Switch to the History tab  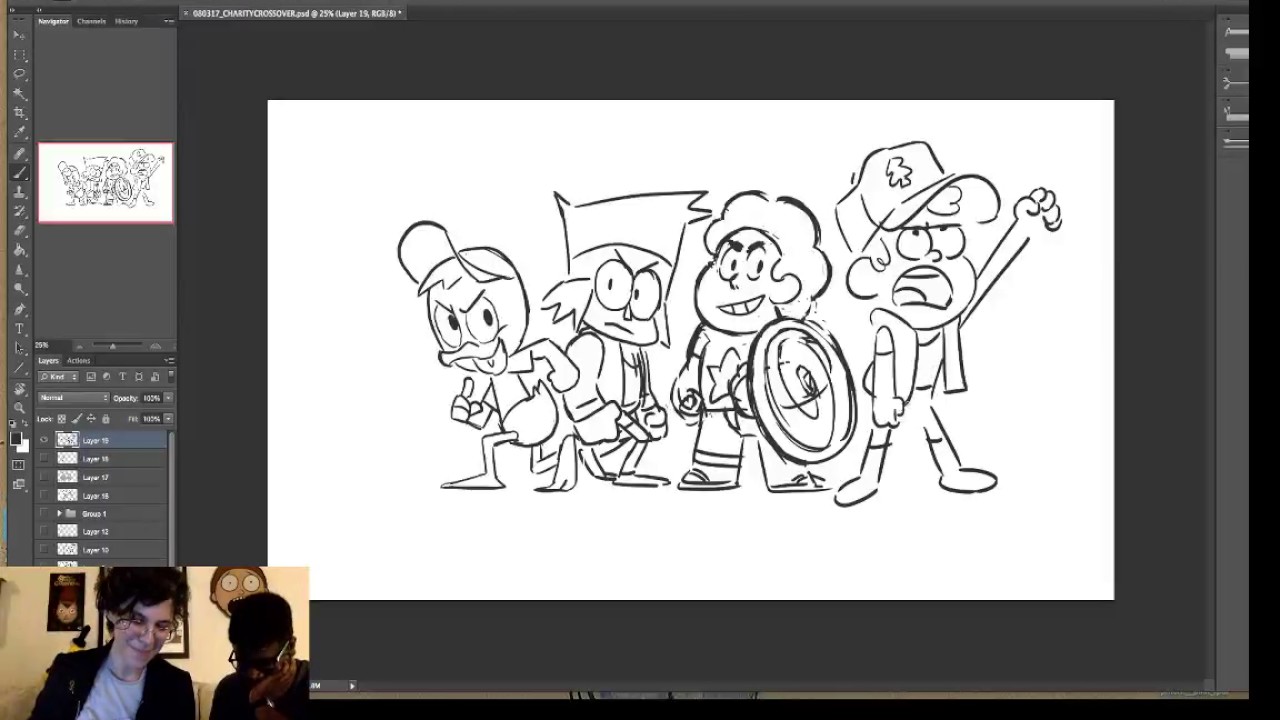[x=126, y=21]
